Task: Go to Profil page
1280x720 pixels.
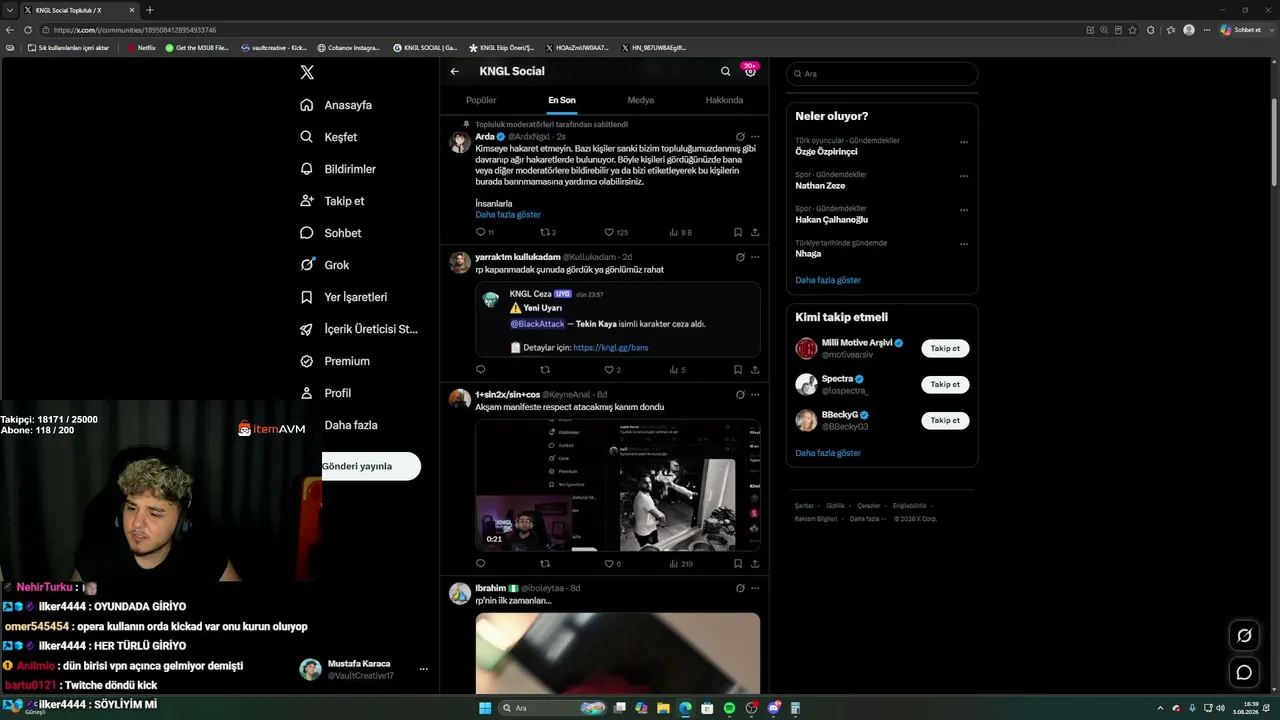Action: tap(325, 393)
